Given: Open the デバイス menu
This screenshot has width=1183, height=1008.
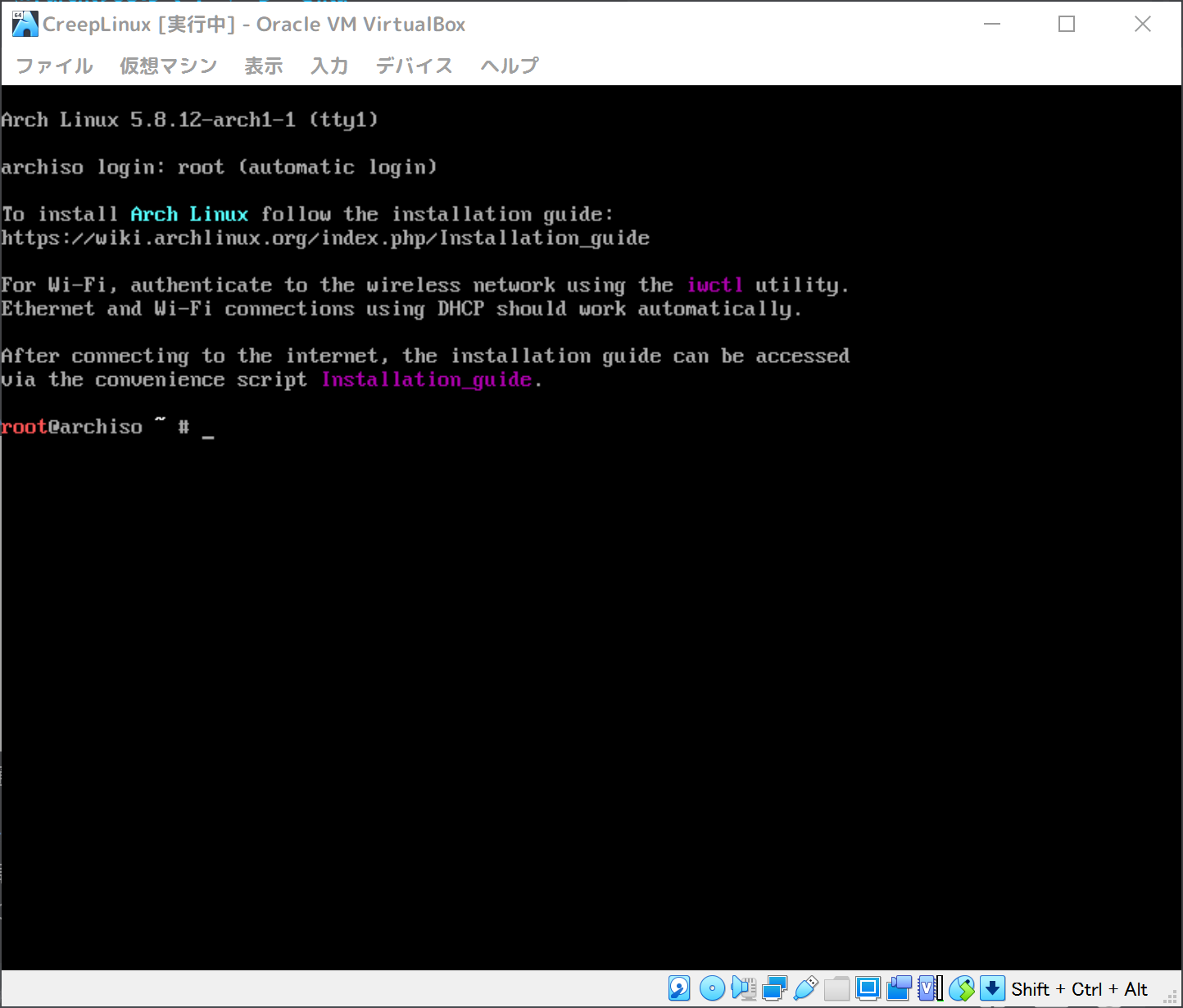Looking at the screenshot, I should [415, 66].
